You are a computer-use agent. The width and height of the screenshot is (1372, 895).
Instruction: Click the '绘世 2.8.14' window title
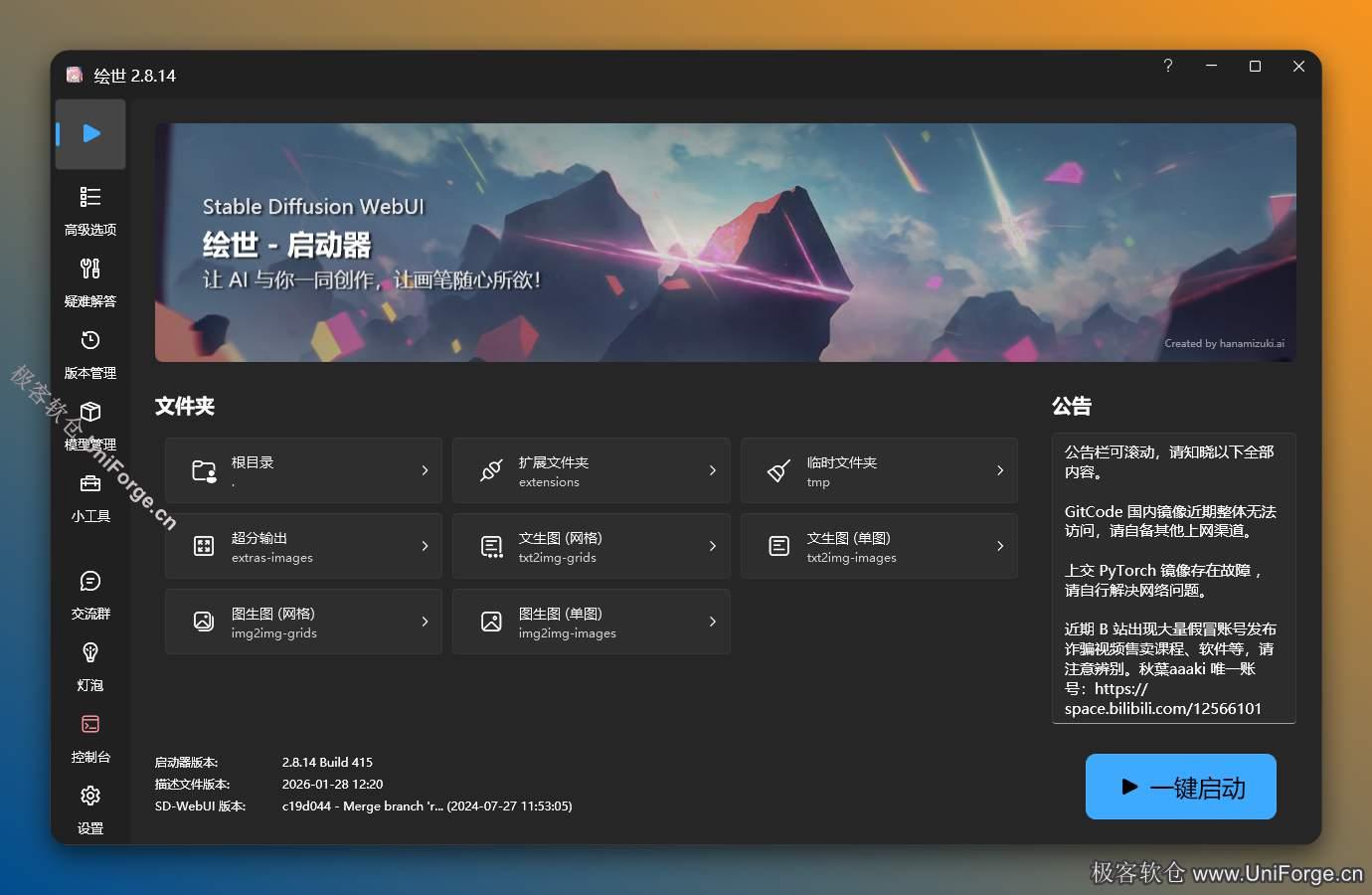[x=134, y=76]
